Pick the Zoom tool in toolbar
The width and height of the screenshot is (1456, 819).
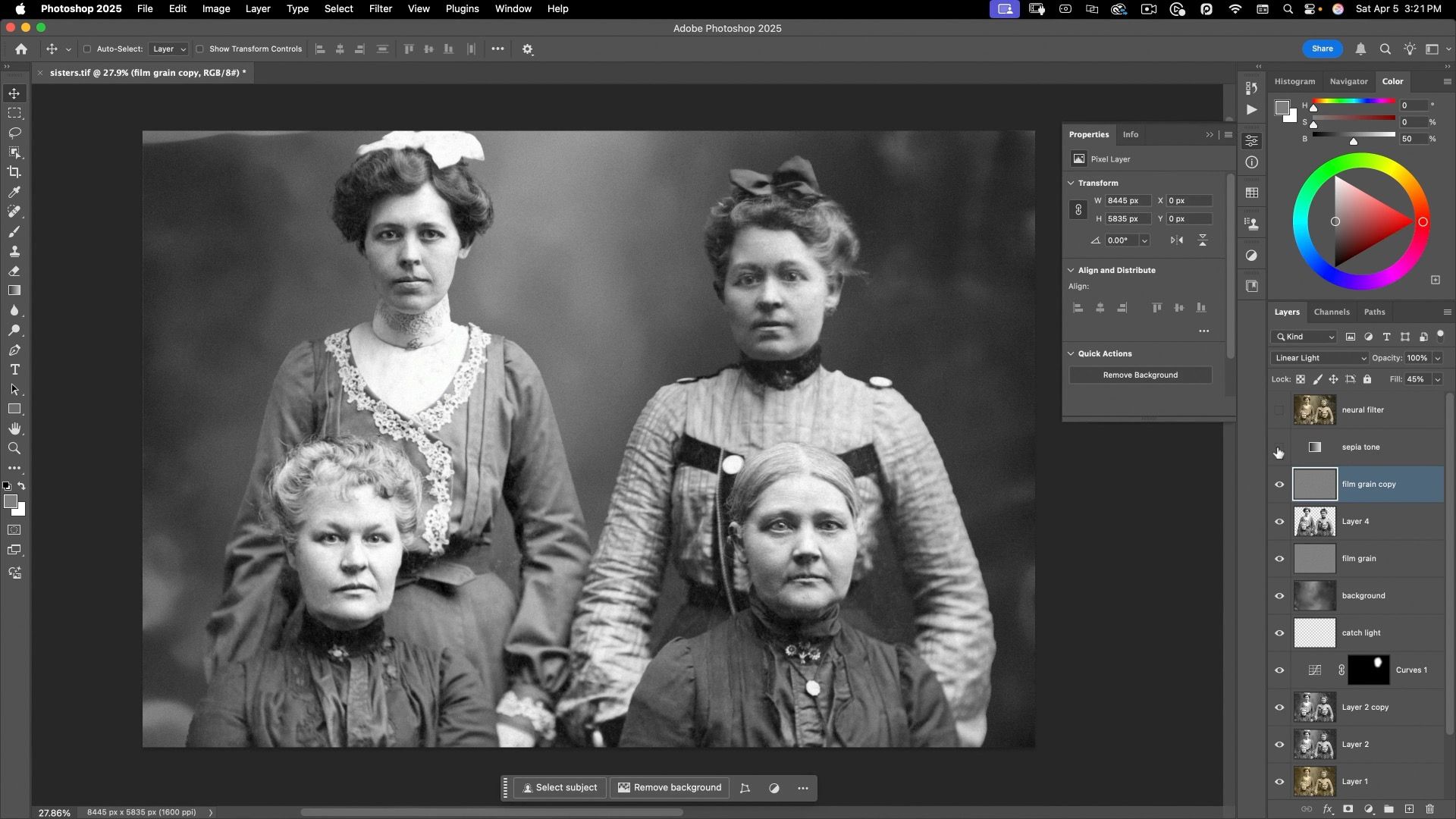14,449
